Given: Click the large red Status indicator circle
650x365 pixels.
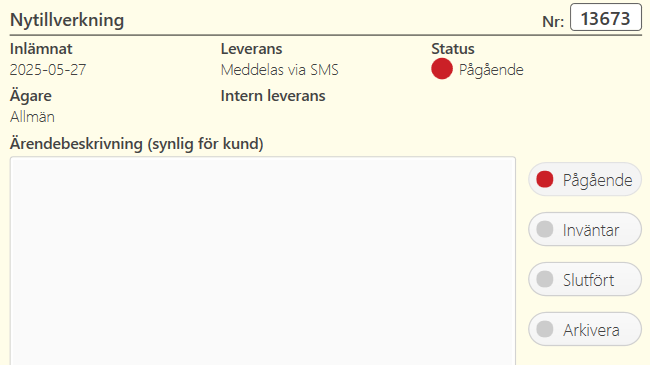Looking at the screenshot, I should (x=442, y=68).
